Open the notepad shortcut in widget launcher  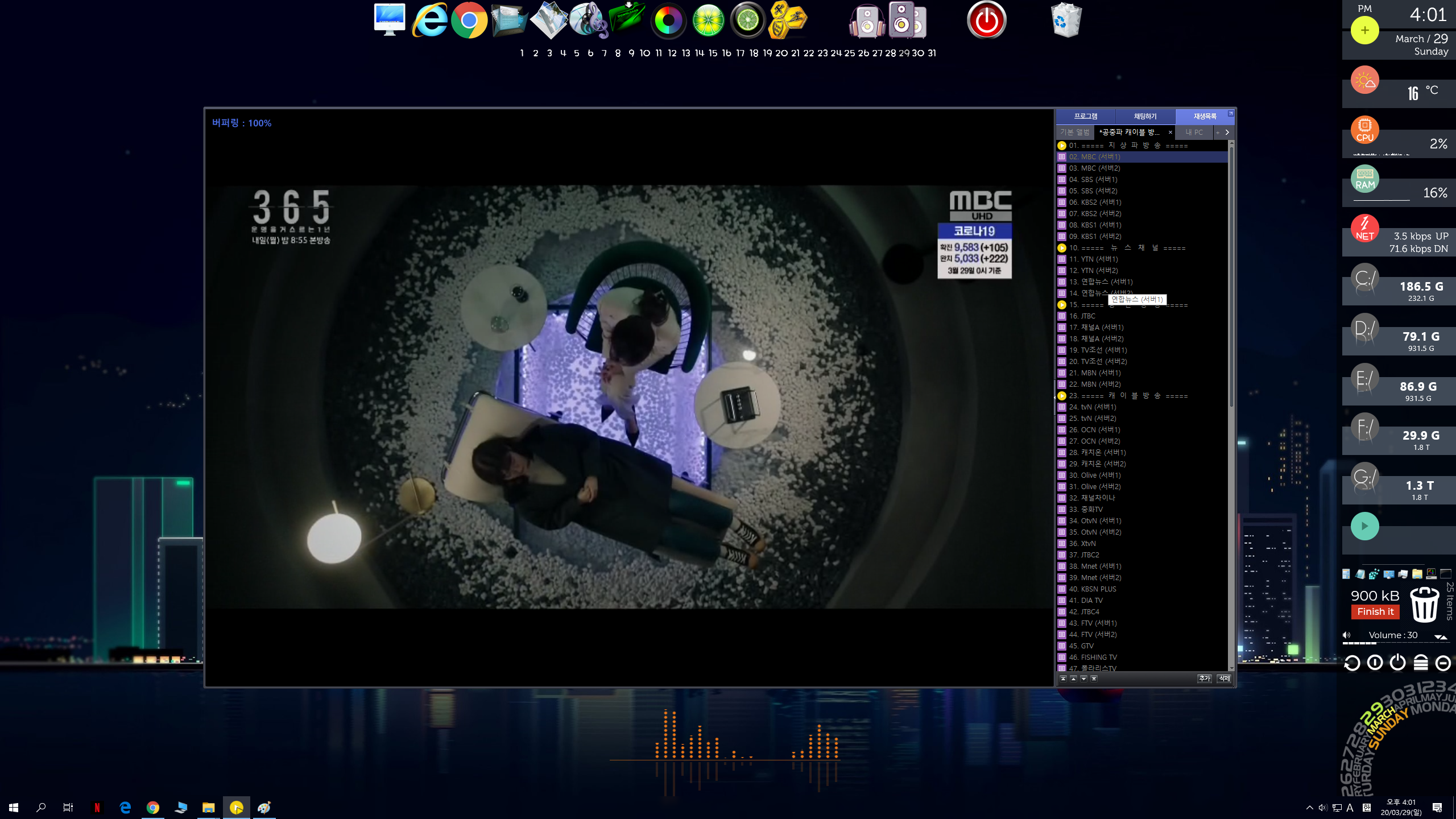(x=1360, y=574)
